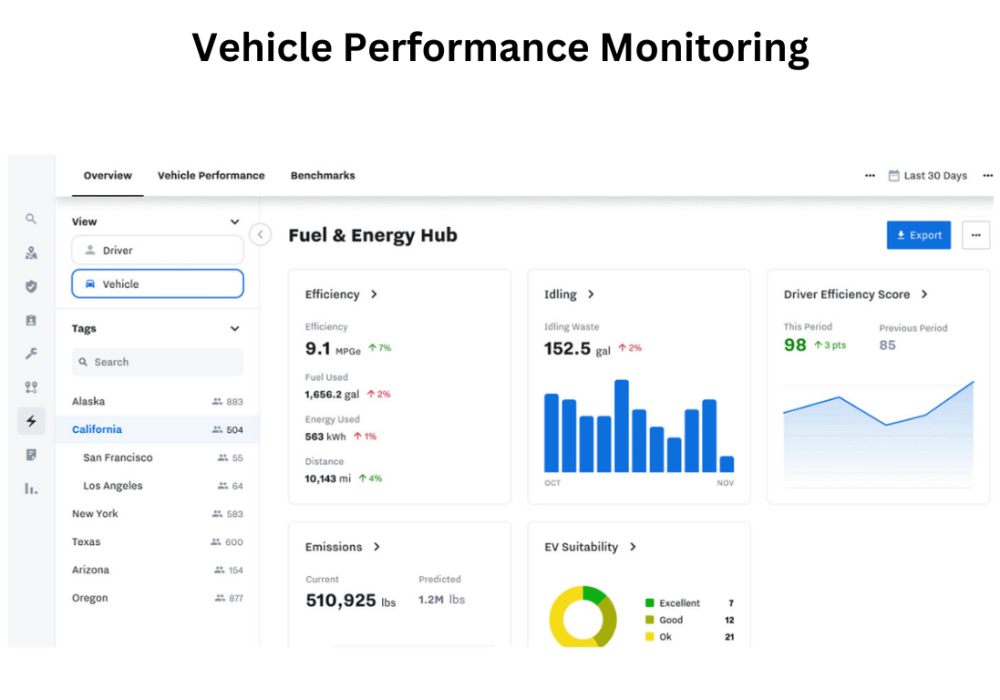Collapse the View section chevron
The image size is (1000, 700).
point(235,222)
